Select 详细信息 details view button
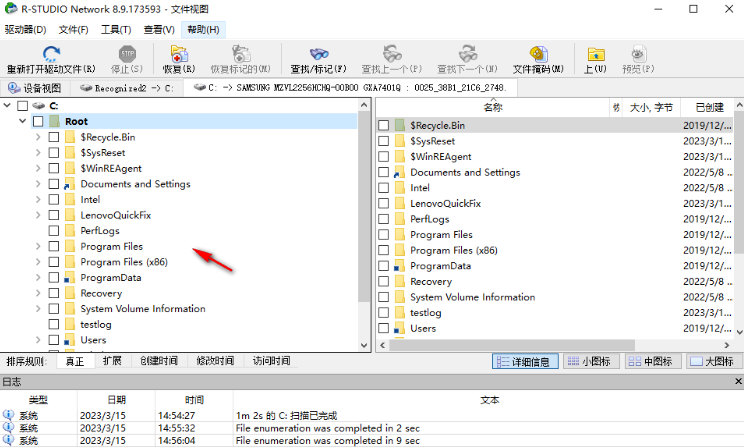This screenshot has height=448, width=744. pos(525,362)
